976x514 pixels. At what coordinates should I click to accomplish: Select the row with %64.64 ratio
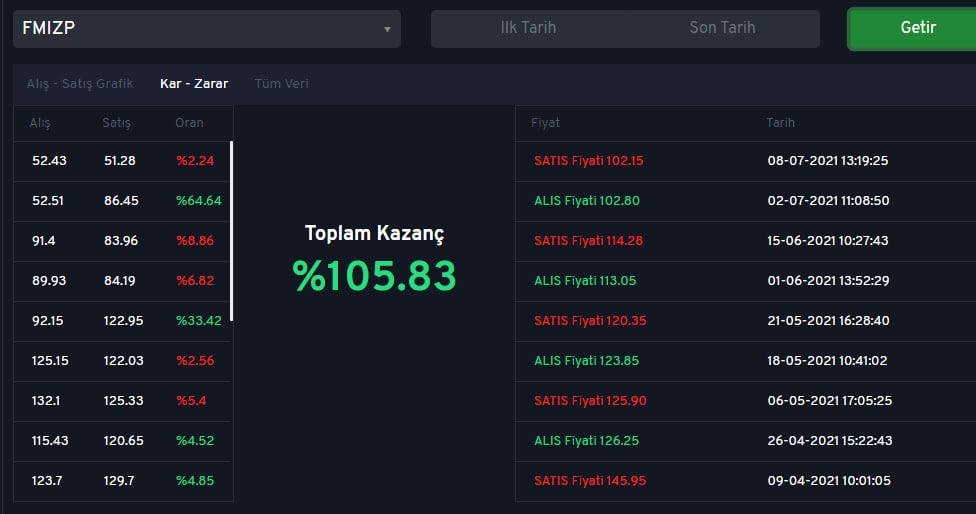(x=123, y=201)
